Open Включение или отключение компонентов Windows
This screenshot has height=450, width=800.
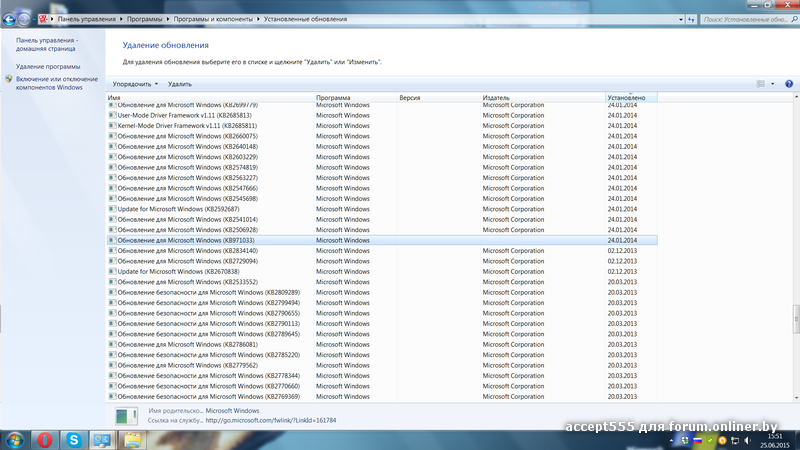[x=57, y=83]
